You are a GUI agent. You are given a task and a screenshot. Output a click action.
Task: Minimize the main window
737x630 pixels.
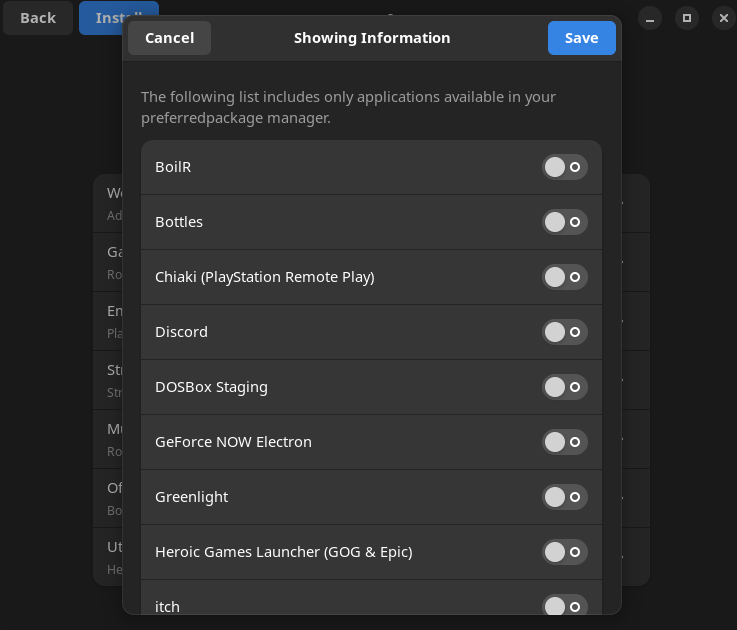(x=650, y=18)
